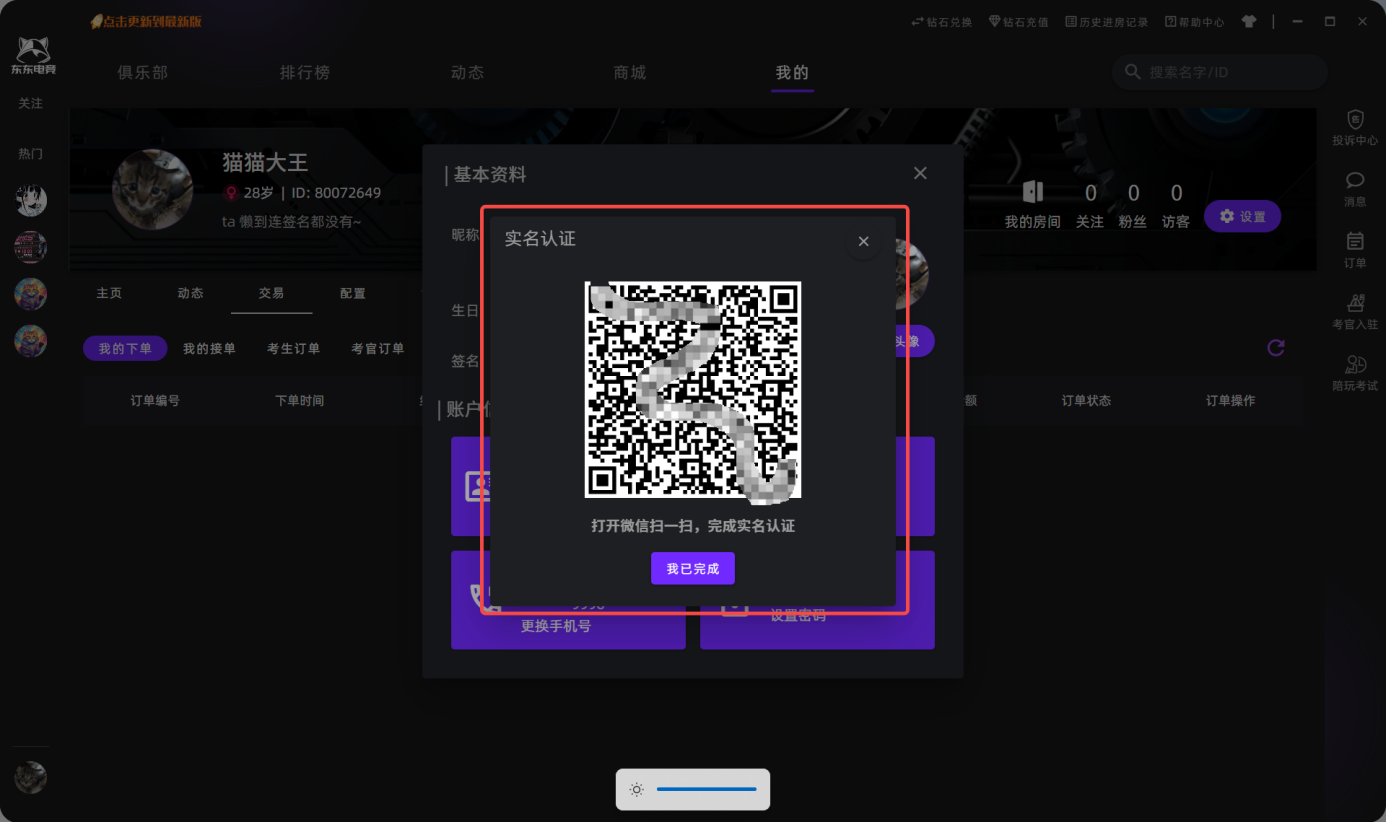1386x822 pixels.
Task: Select the 我的 tab
Action: [792, 72]
